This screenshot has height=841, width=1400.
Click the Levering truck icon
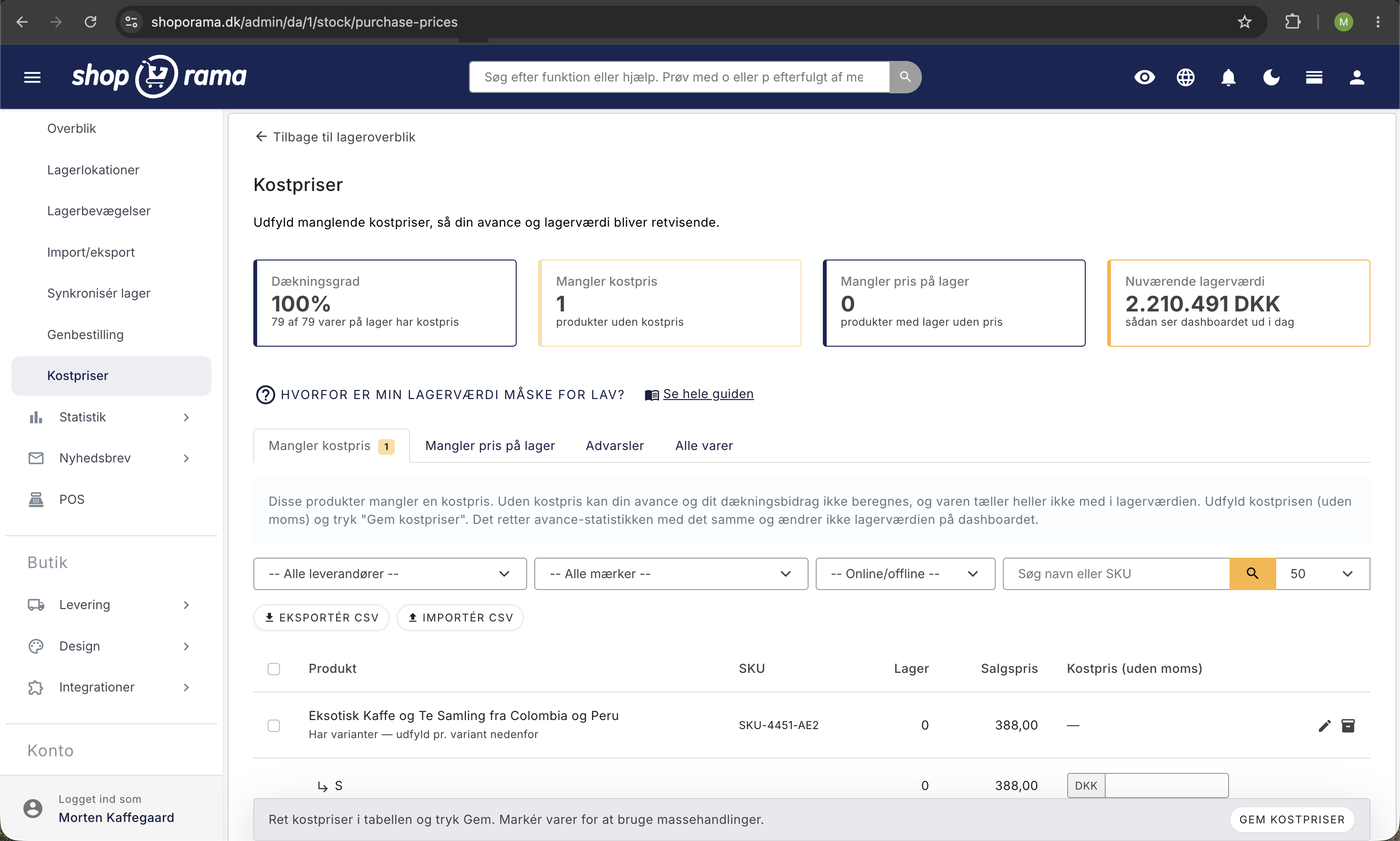click(36, 605)
